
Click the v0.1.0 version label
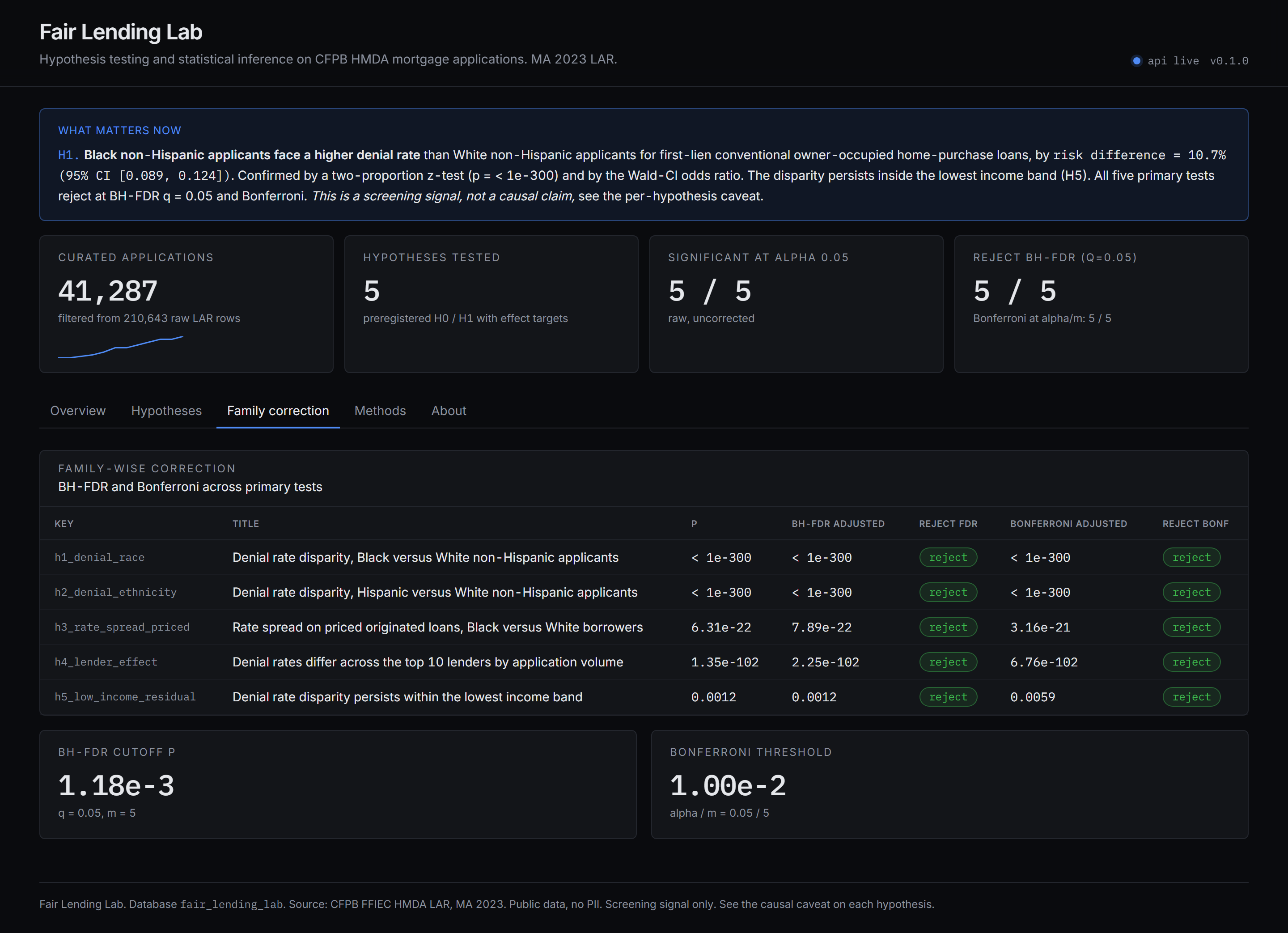pos(1229,61)
